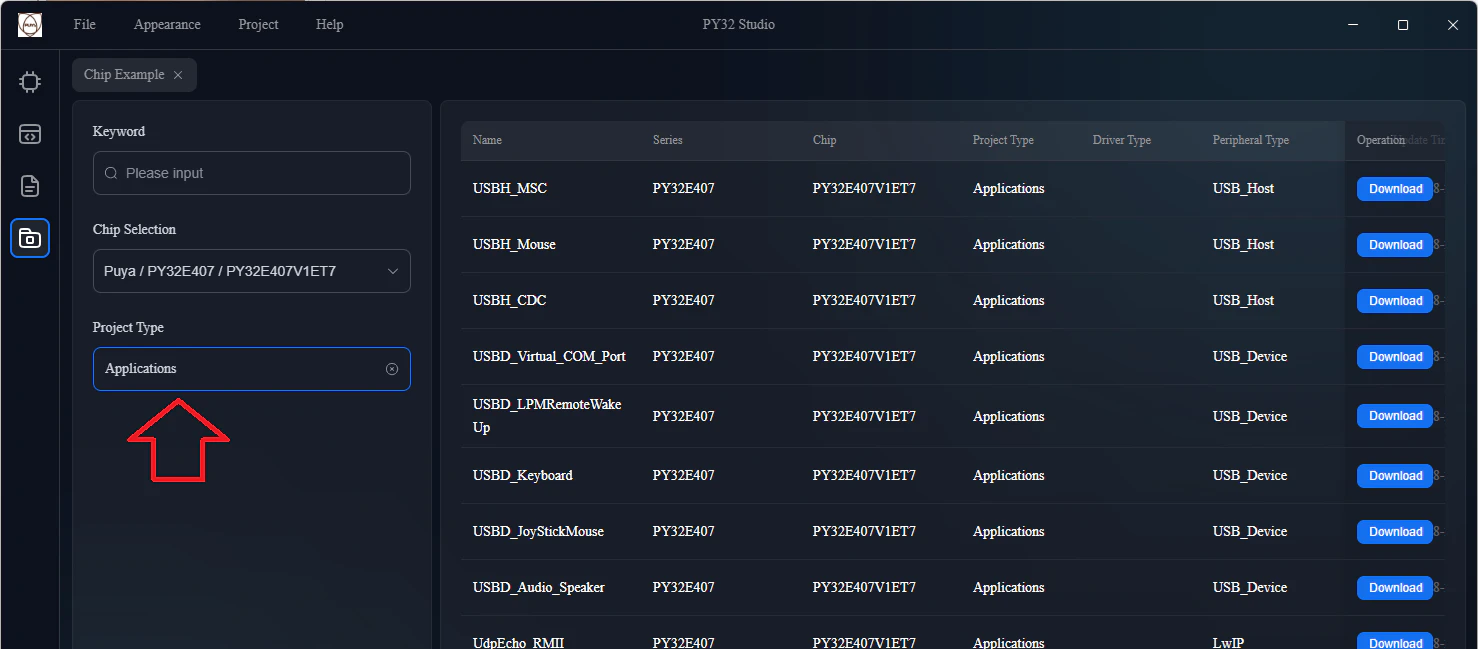Open the Appearance menu
The image size is (1478, 649).
coord(167,25)
